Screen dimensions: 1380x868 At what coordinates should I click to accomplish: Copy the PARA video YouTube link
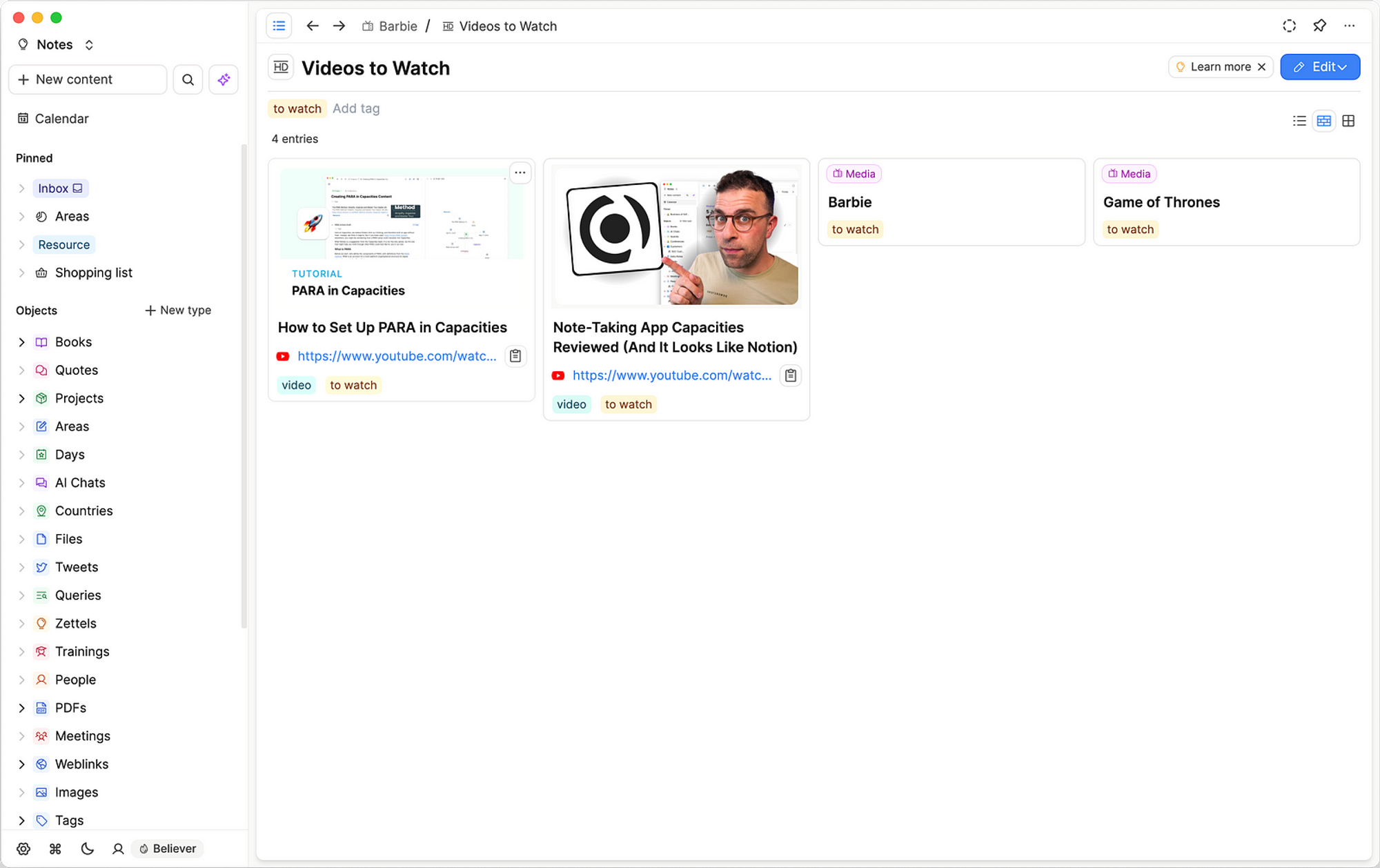pos(515,356)
